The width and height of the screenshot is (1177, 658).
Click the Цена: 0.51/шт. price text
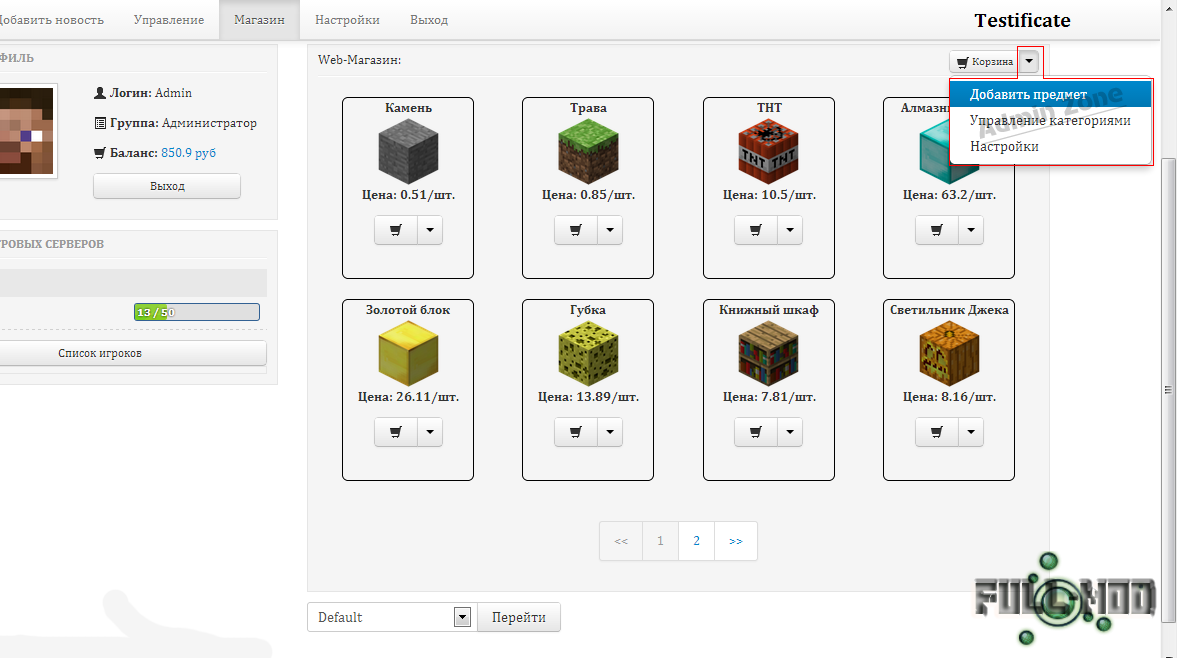click(408, 195)
